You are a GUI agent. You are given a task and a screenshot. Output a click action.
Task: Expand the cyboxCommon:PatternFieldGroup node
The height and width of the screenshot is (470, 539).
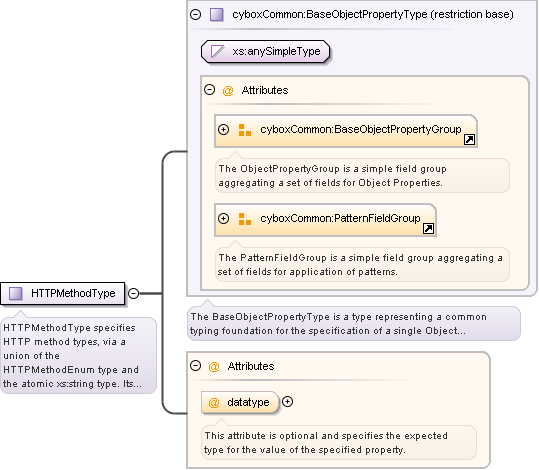[223, 219]
